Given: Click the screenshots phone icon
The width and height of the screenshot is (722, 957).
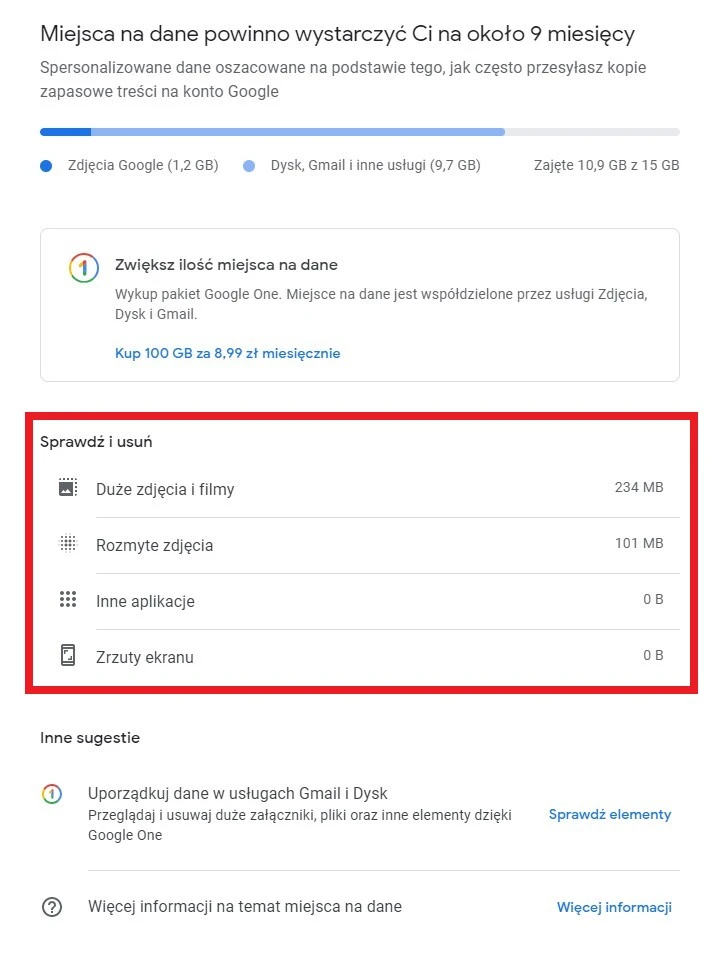Looking at the screenshot, I should pos(68,656).
